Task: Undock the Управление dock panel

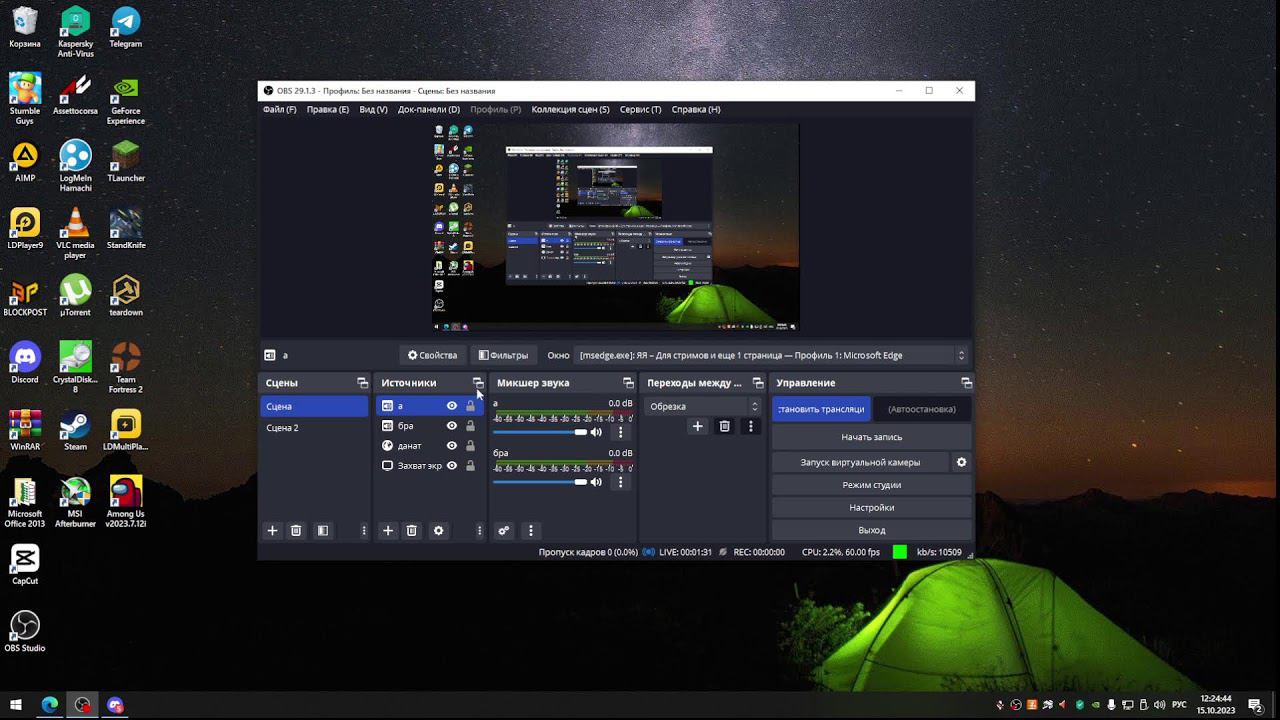Action: pos(966,383)
